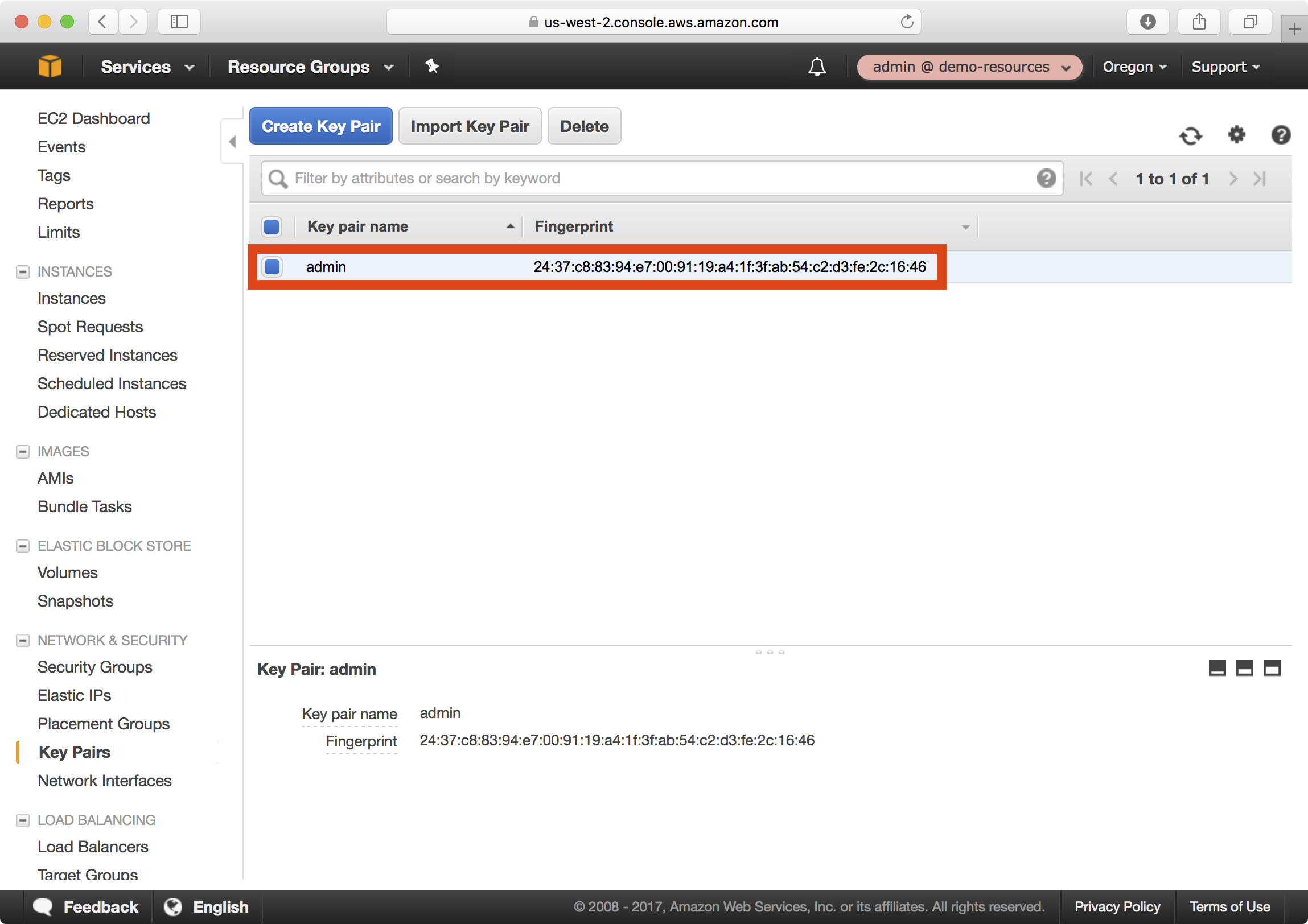Go to last page of results
The image size is (1308, 924).
tap(1260, 179)
